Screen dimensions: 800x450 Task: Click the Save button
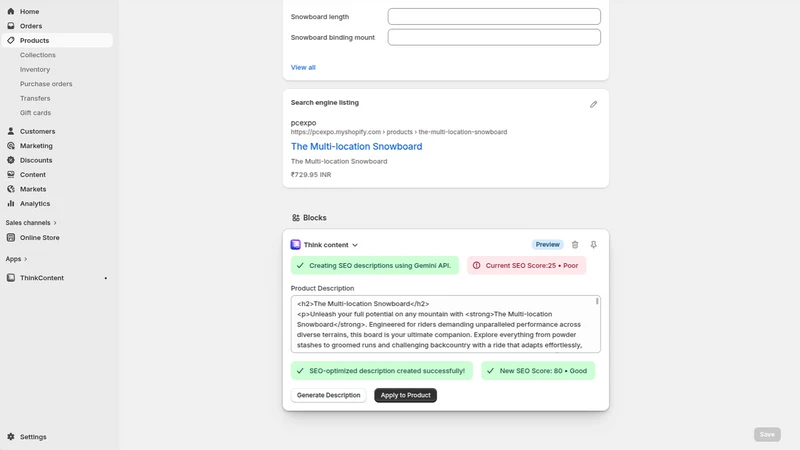click(x=767, y=434)
